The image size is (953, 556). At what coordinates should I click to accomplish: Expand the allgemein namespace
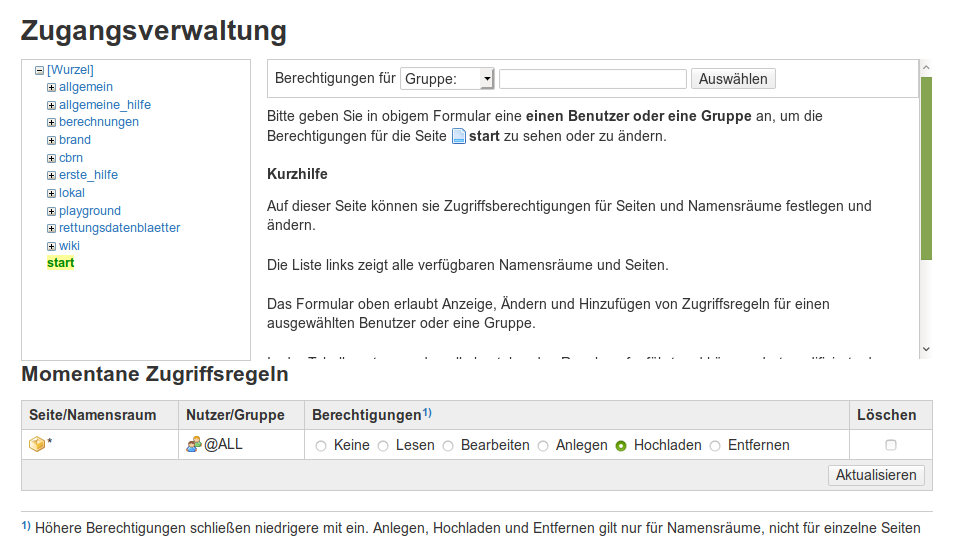coord(51,88)
